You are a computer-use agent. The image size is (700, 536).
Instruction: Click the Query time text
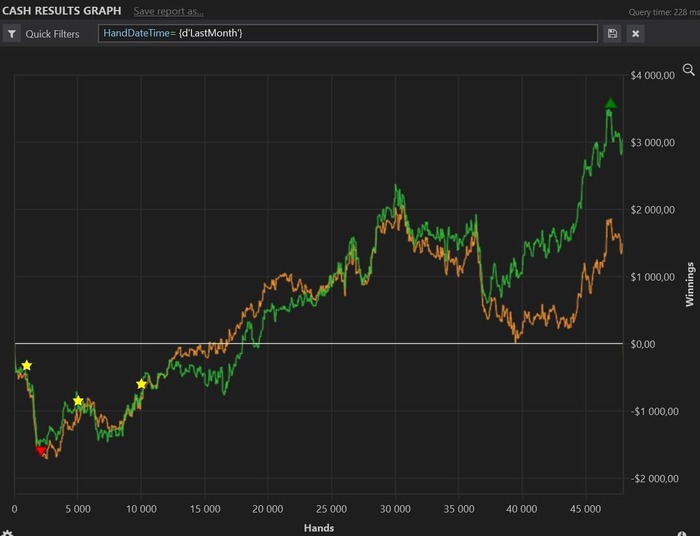(664, 12)
